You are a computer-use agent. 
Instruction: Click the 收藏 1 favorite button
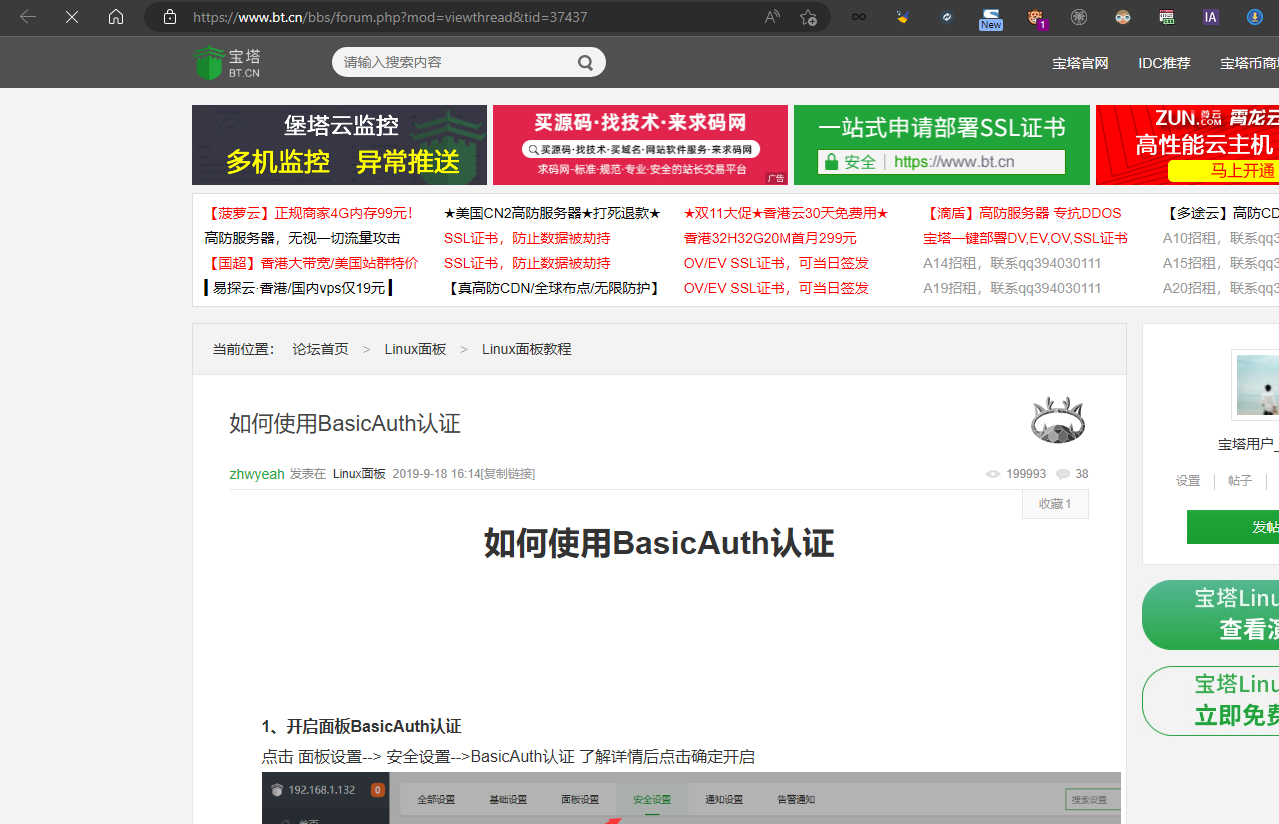(x=1055, y=504)
